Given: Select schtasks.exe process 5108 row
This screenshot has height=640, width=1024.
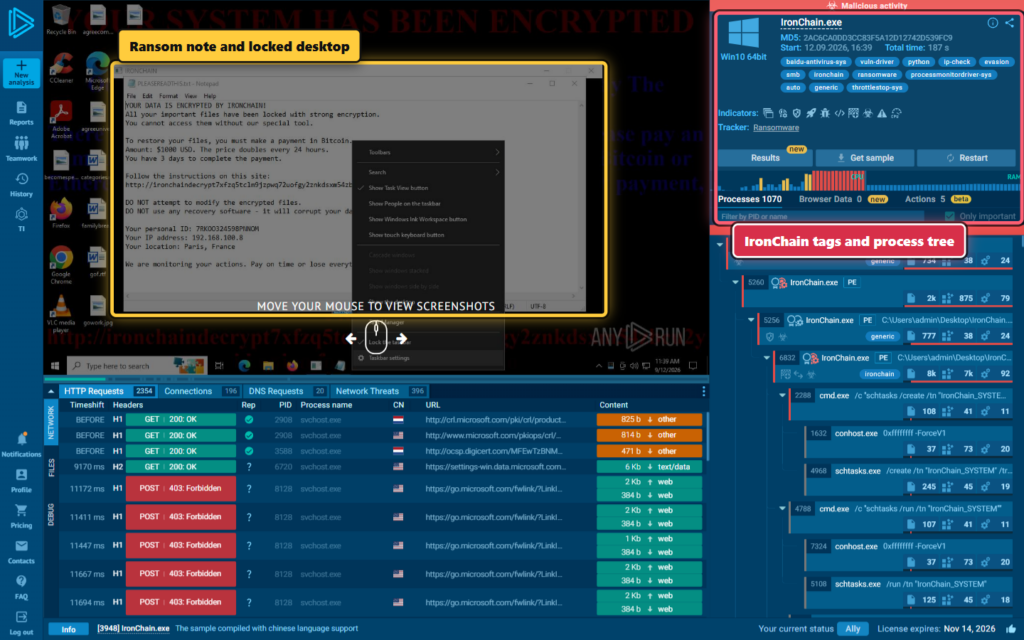Looking at the screenshot, I should coord(908,592).
